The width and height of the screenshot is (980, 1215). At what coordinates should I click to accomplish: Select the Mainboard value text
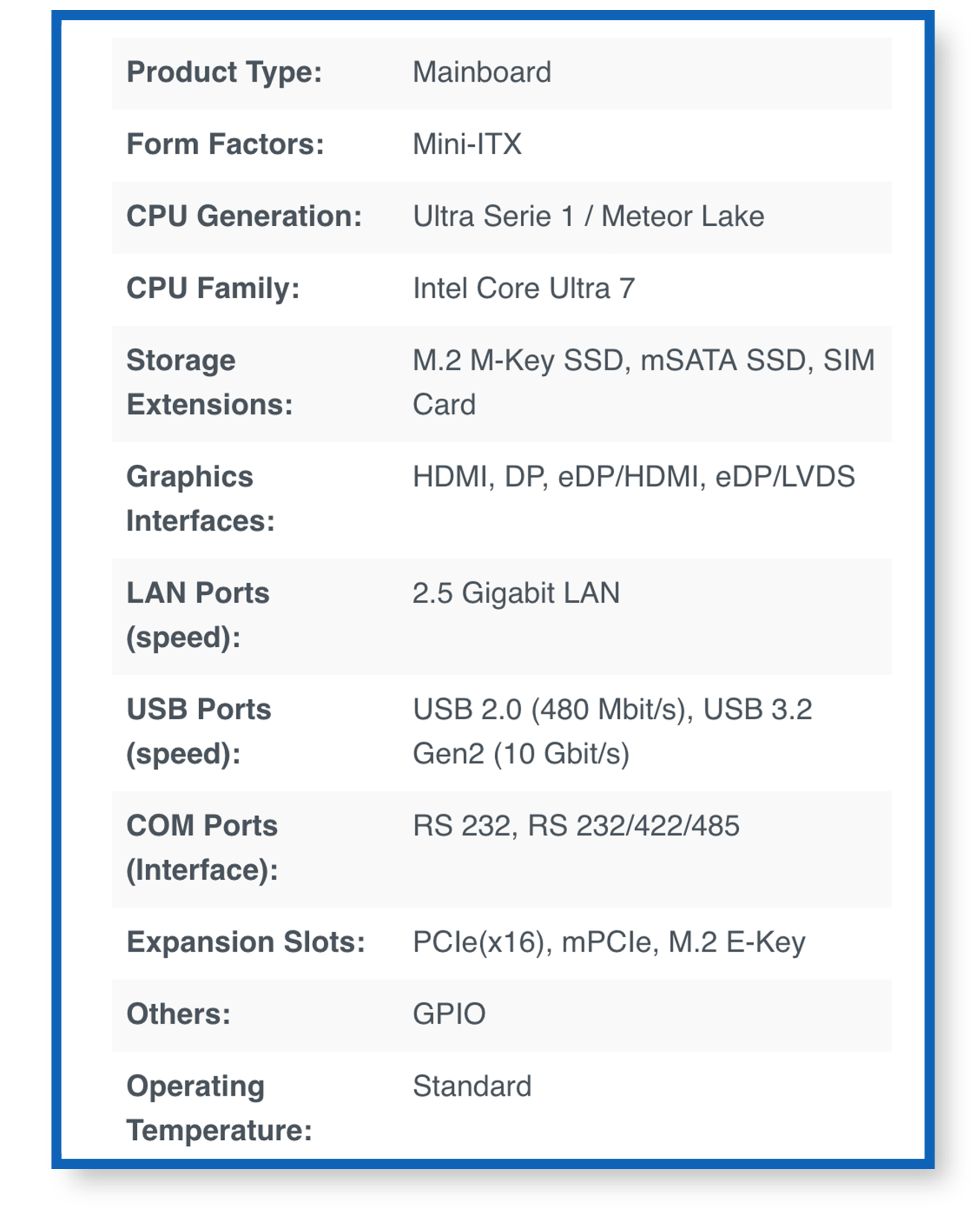click(x=482, y=72)
